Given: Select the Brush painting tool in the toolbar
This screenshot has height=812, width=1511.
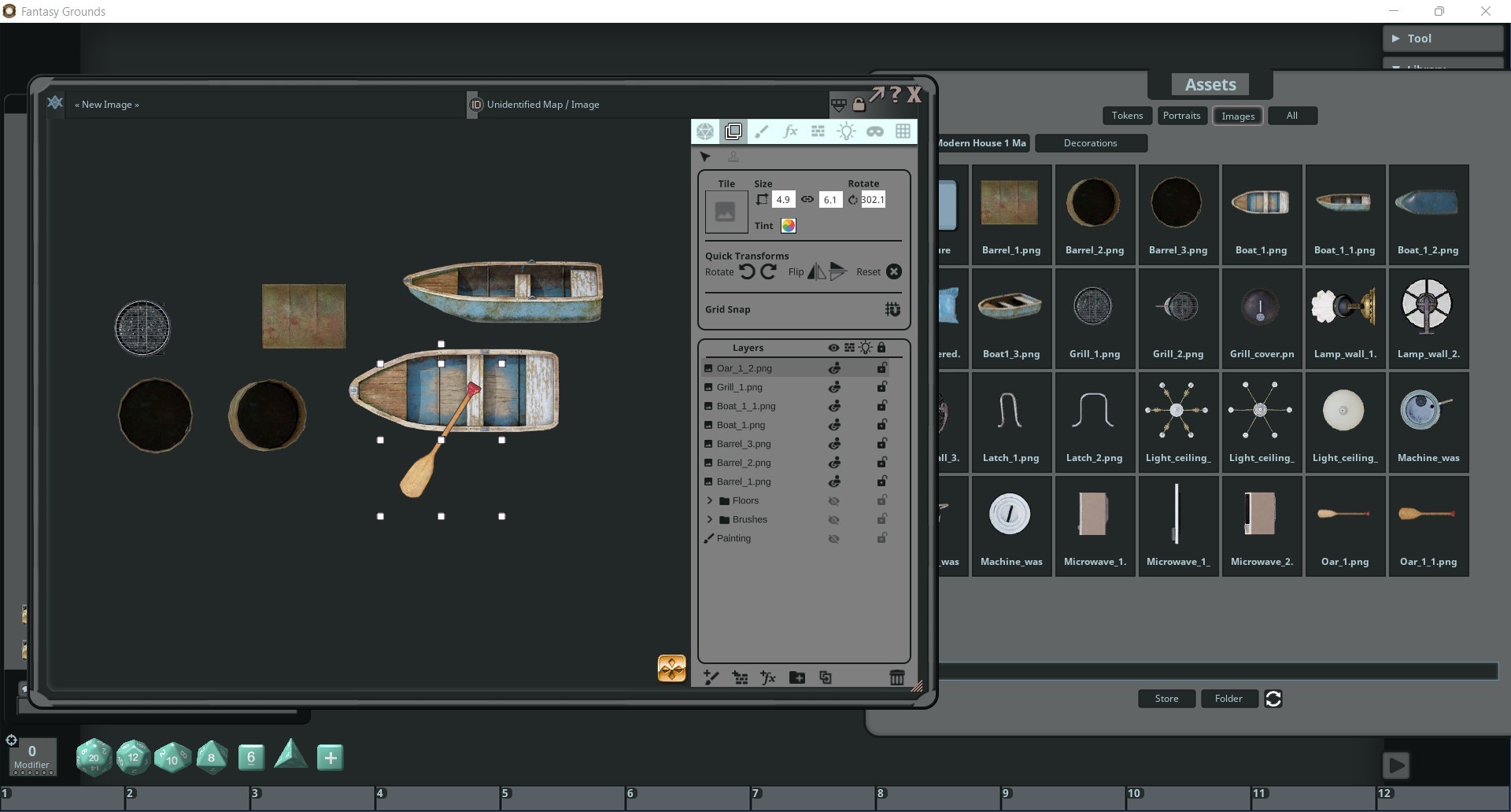Looking at the screenshot, I should point(761,131).
